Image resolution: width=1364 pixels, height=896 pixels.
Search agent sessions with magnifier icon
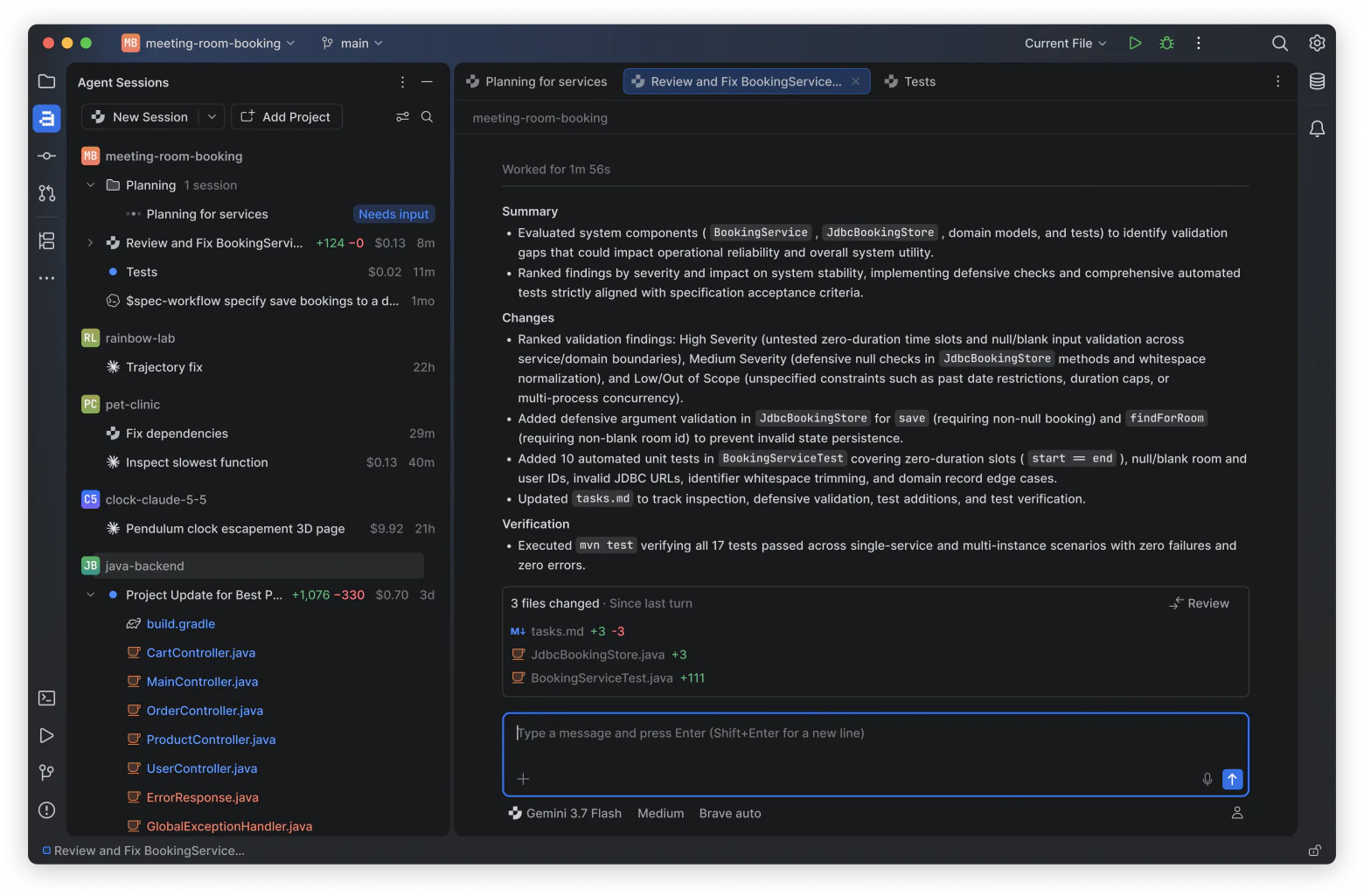(x=427, y=116)
